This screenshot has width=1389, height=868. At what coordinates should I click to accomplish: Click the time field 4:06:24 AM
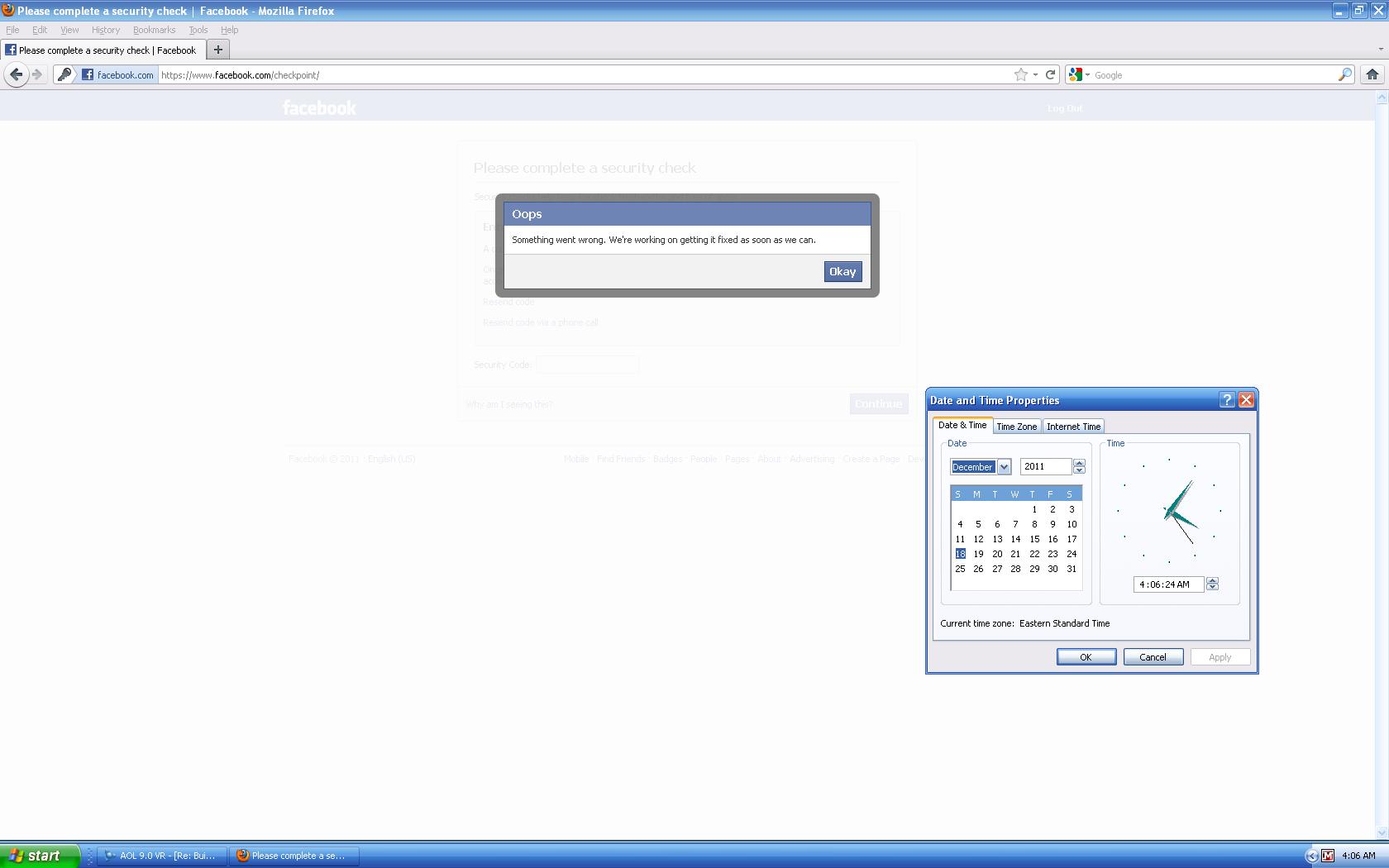coord(1168,584)
